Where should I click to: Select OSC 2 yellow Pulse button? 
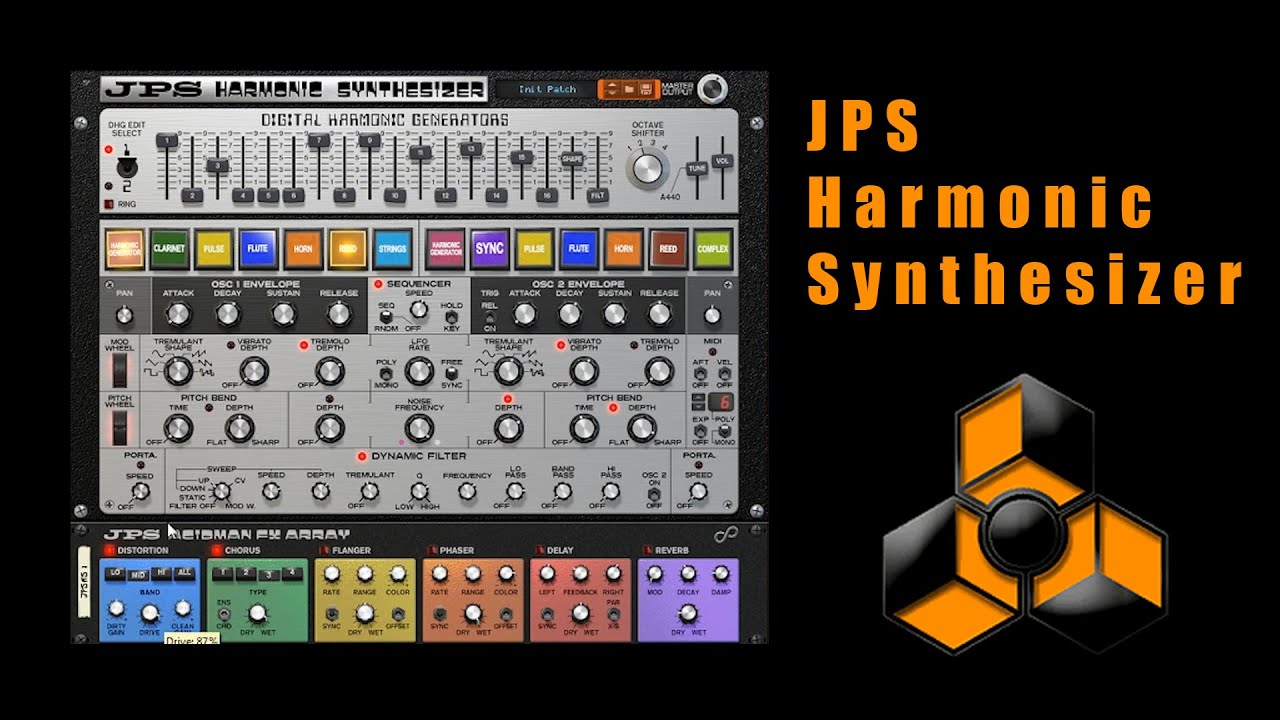click(x=534, y=248)
